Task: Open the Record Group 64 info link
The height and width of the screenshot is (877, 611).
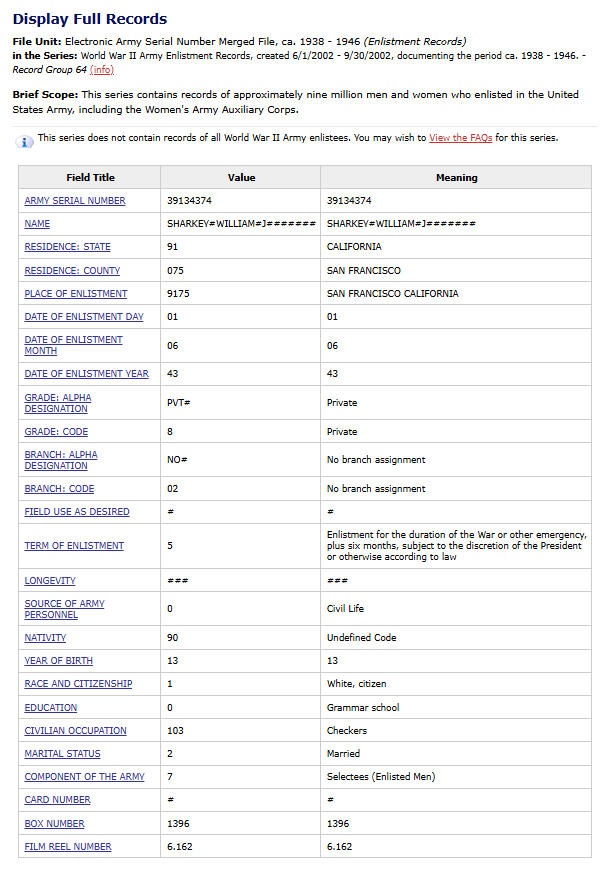Action: tap(102, 69)
